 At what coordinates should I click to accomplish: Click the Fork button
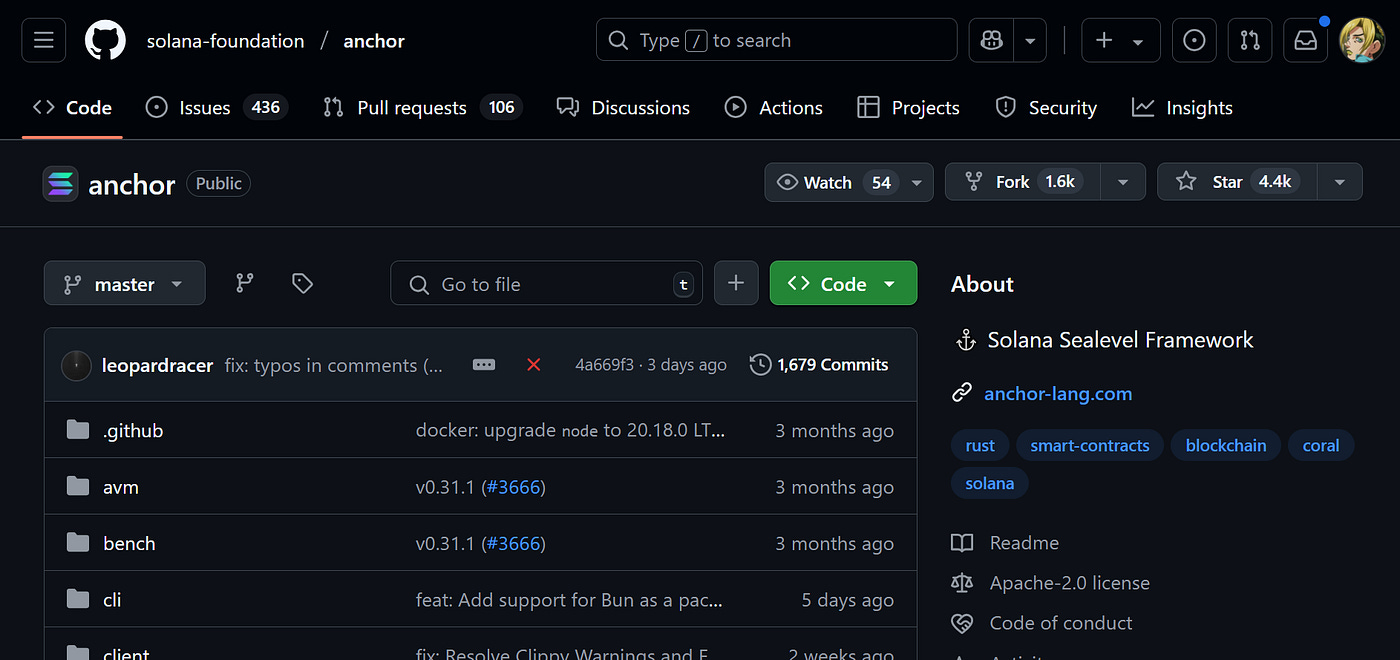1022,182
